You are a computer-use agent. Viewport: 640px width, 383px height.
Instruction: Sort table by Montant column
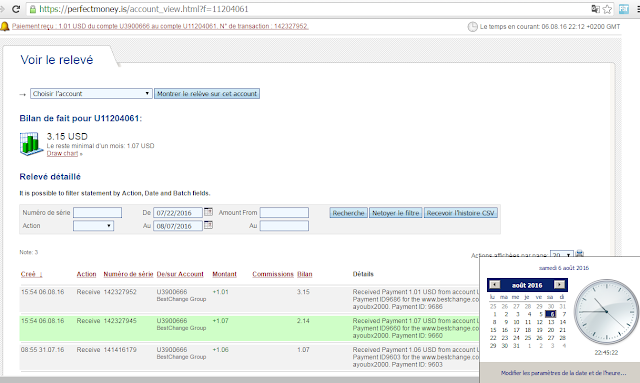pyautogui.click(x=224, y=274)
